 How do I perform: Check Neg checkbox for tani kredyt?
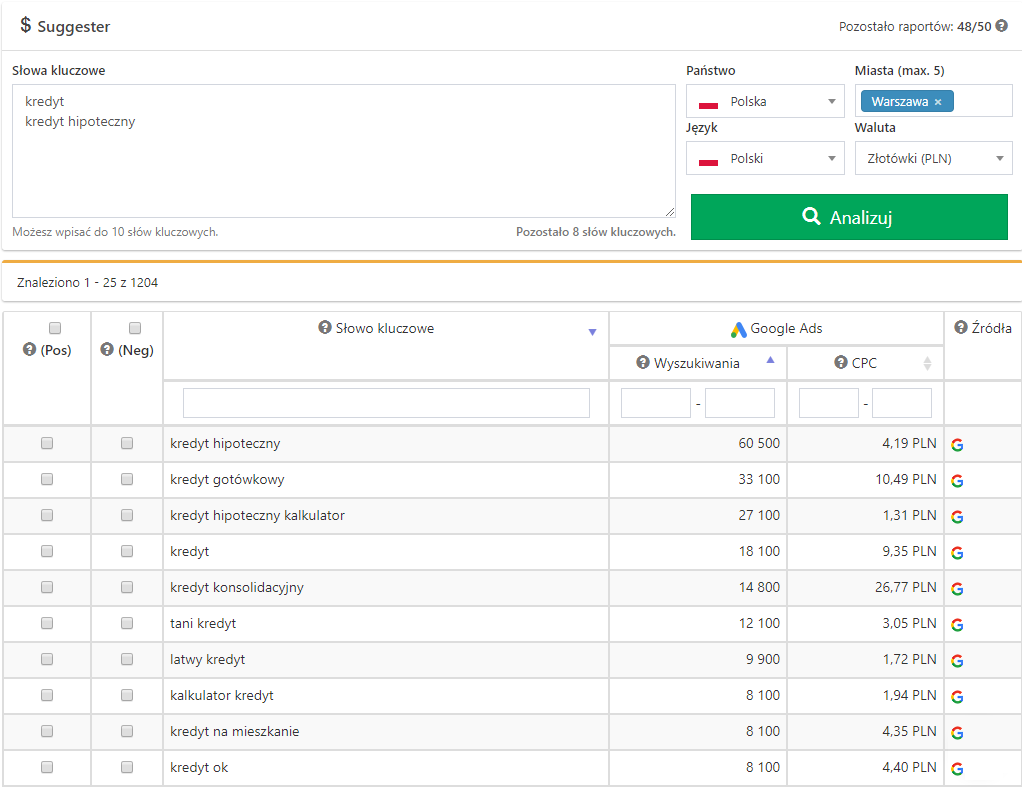point(127,623)
